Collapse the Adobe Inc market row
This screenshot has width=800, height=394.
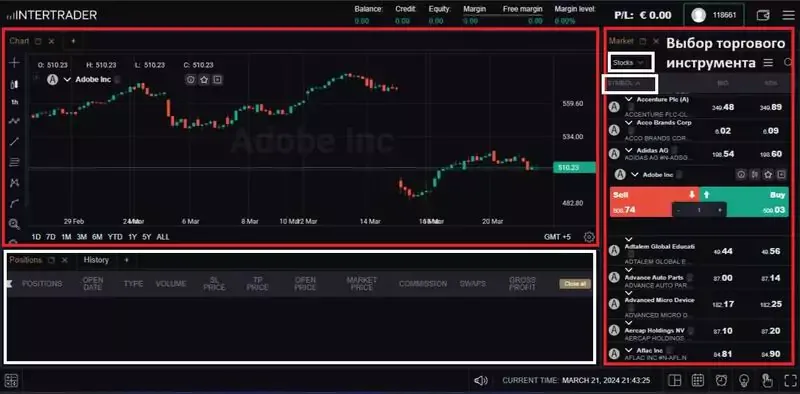pos(635,175)
